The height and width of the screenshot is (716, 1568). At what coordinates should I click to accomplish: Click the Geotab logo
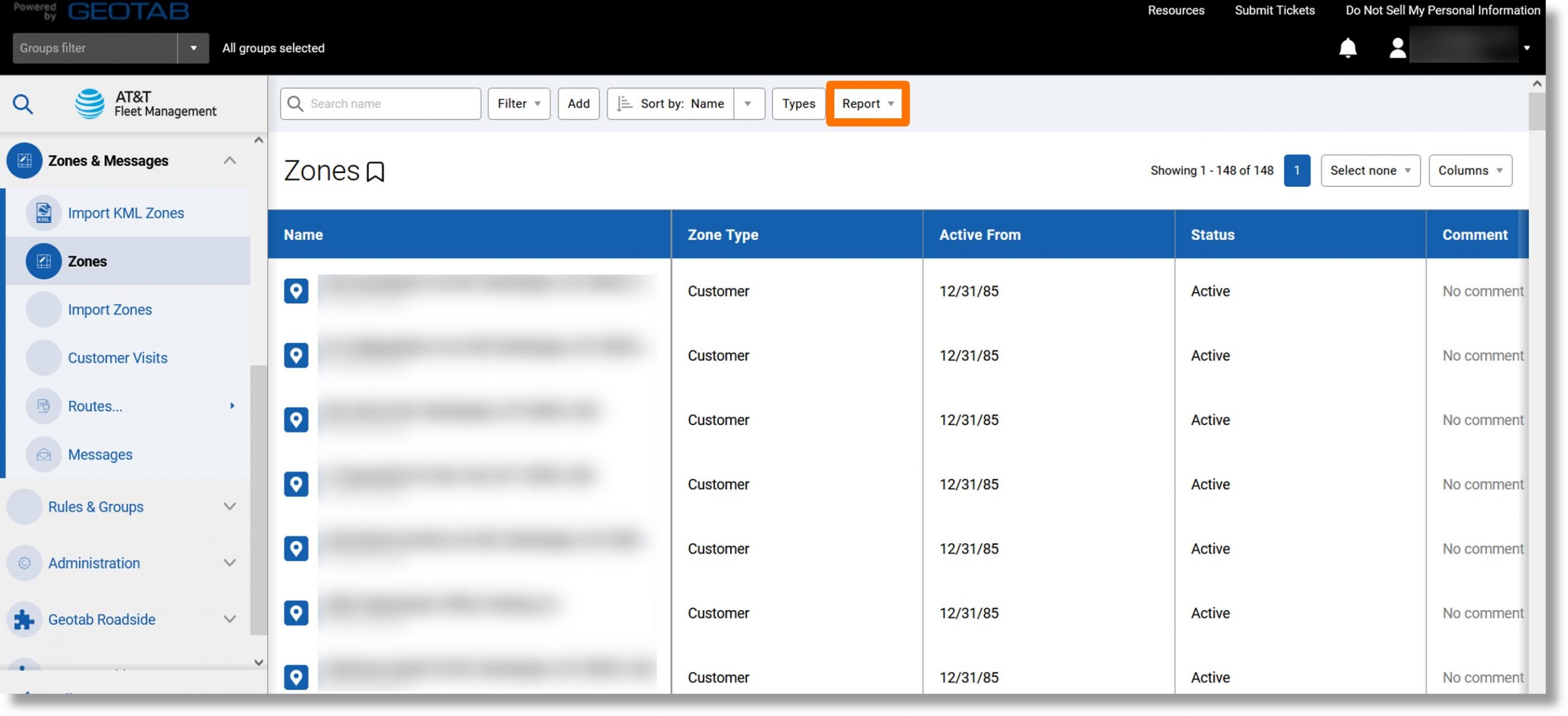pos(128,10)
